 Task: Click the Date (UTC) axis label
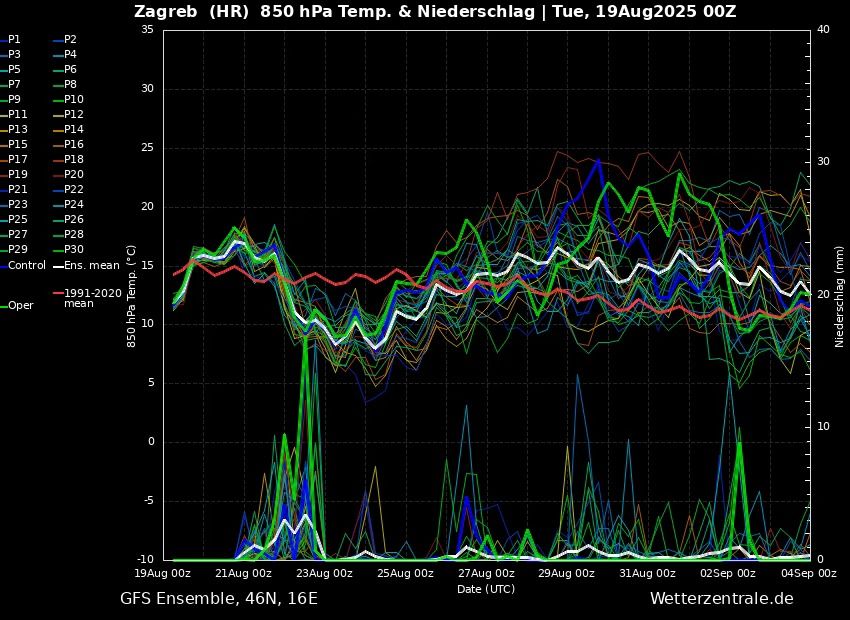pyautogui.click(x=486, y=589)
